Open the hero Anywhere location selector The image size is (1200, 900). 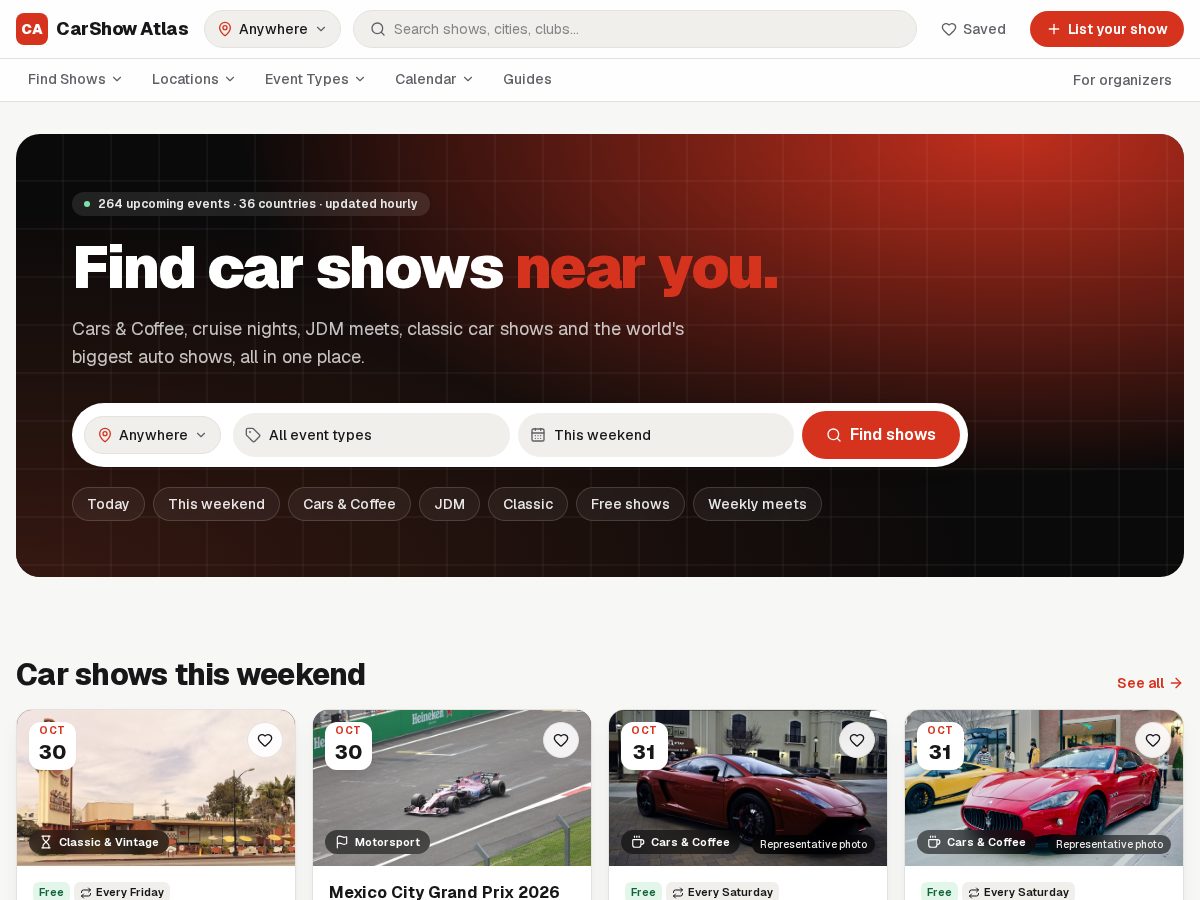pyautogui.click(x=152, y=435)
